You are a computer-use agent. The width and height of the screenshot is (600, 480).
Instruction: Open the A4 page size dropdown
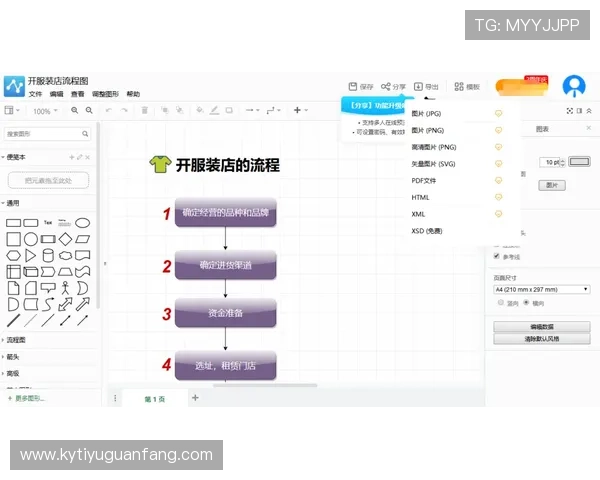point(541,290)
